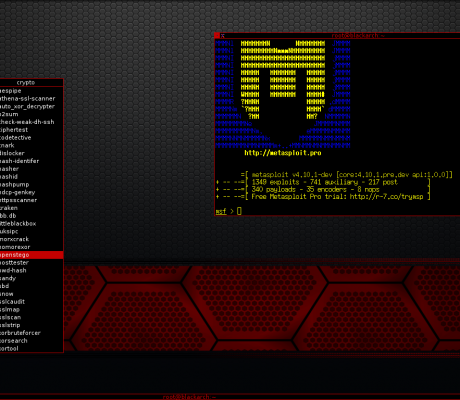Select auto_xor_decrypter menu entry

(31, 106)
